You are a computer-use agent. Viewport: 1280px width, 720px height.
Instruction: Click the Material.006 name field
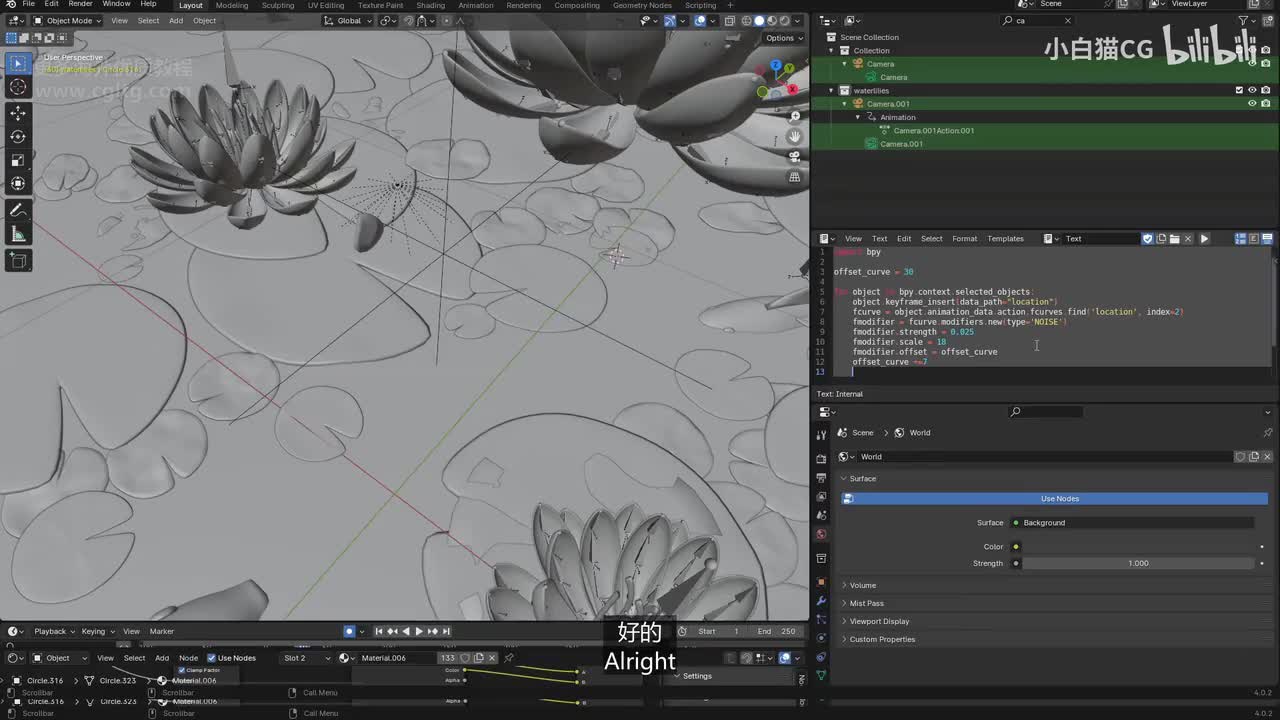pyautogui.click(x=397, y=658)
